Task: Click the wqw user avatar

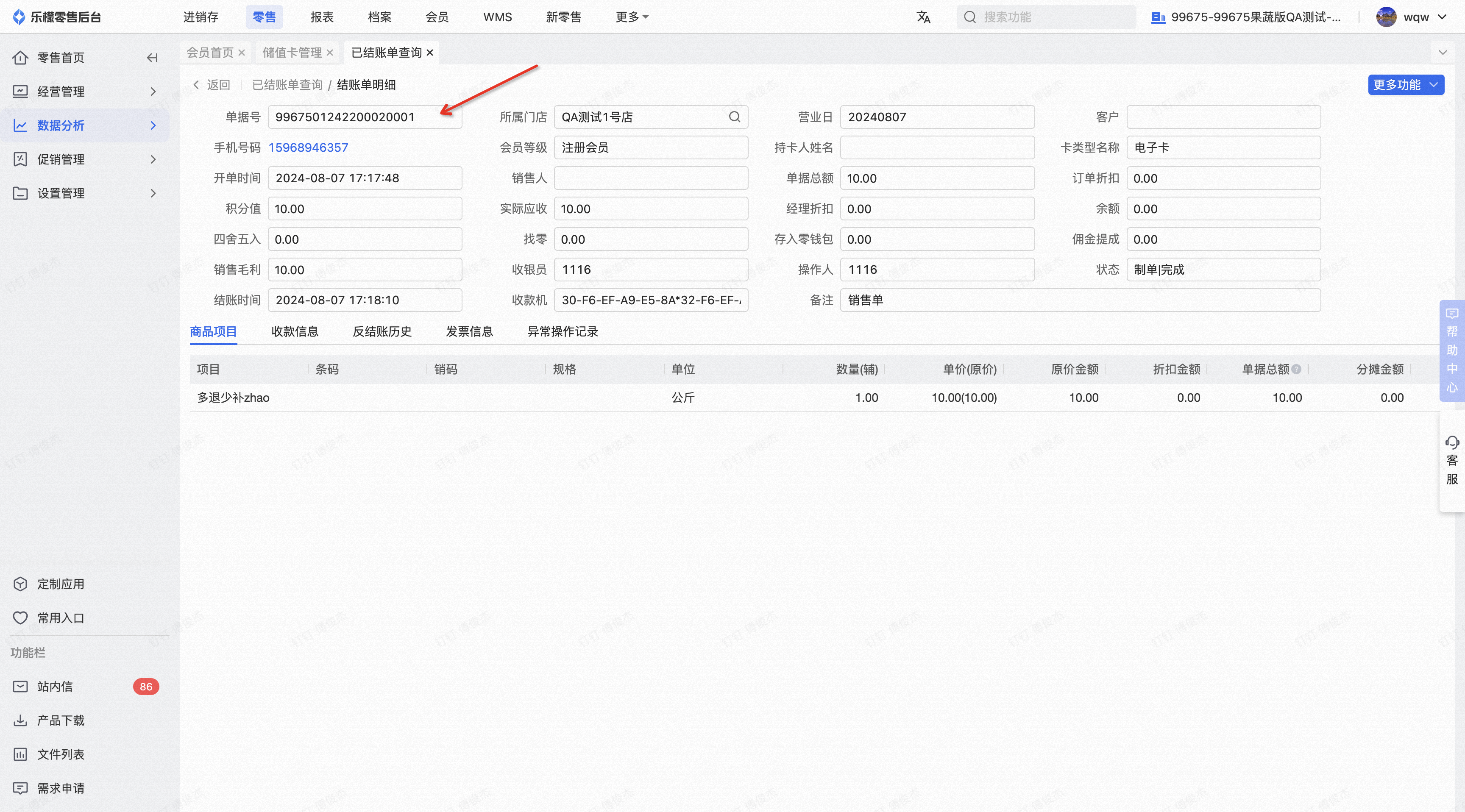Action: tap(1387, 17)
